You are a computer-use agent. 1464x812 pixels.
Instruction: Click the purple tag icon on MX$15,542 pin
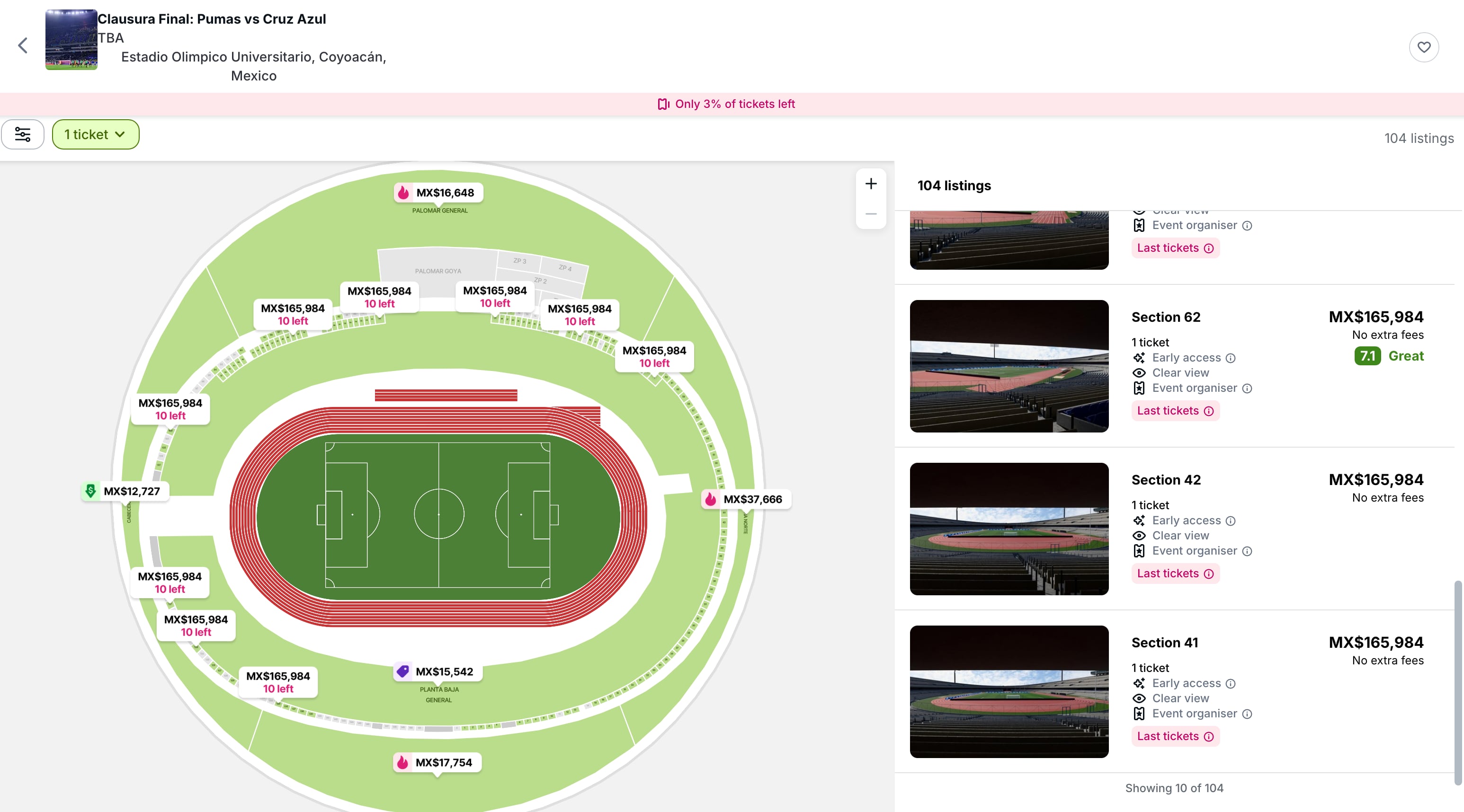coord(403,672)
